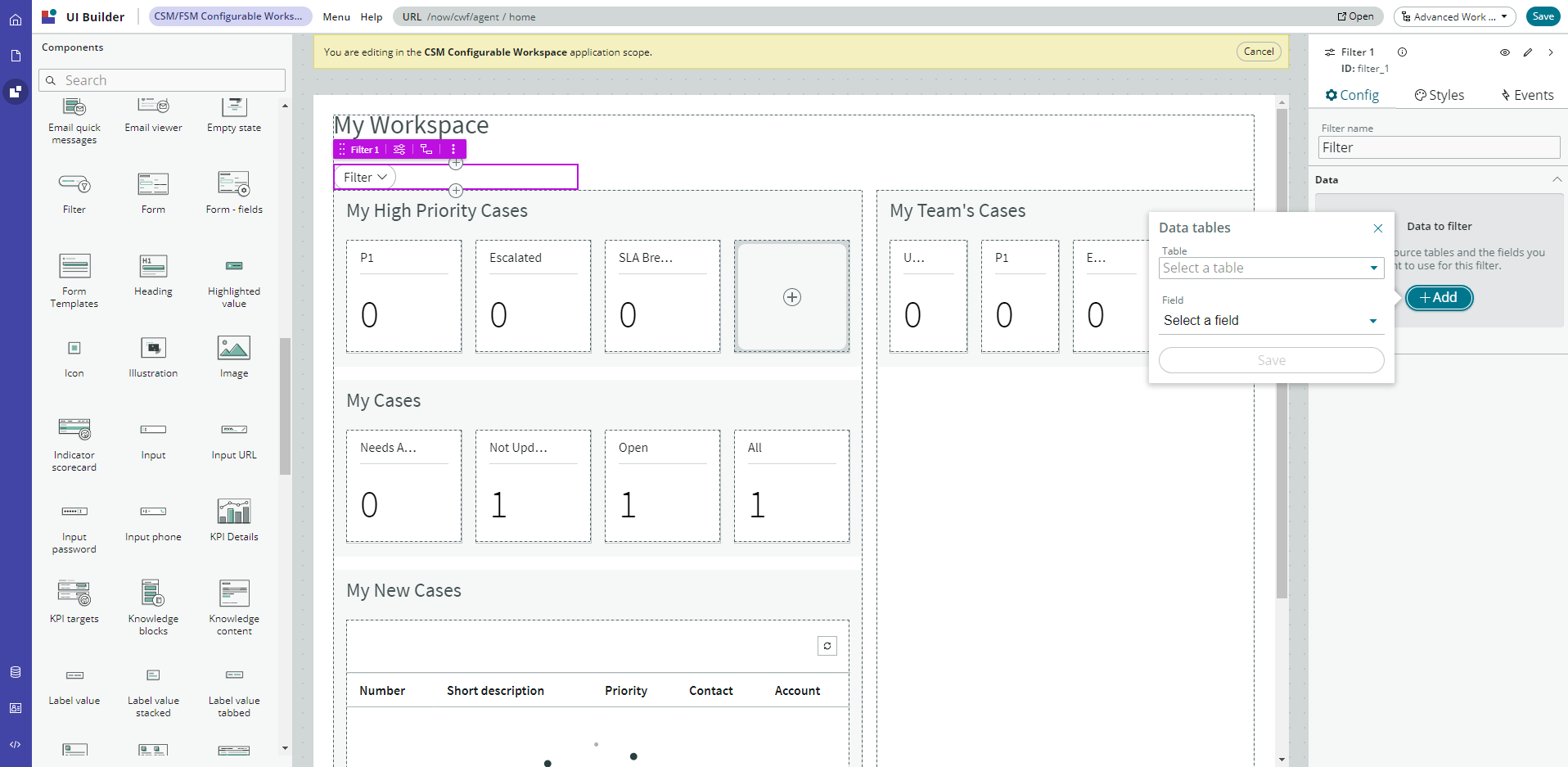This screenshot has width=1568, height=767.
Task: Click plus icon in empty scorecard slot
Action: pos(791,297)
